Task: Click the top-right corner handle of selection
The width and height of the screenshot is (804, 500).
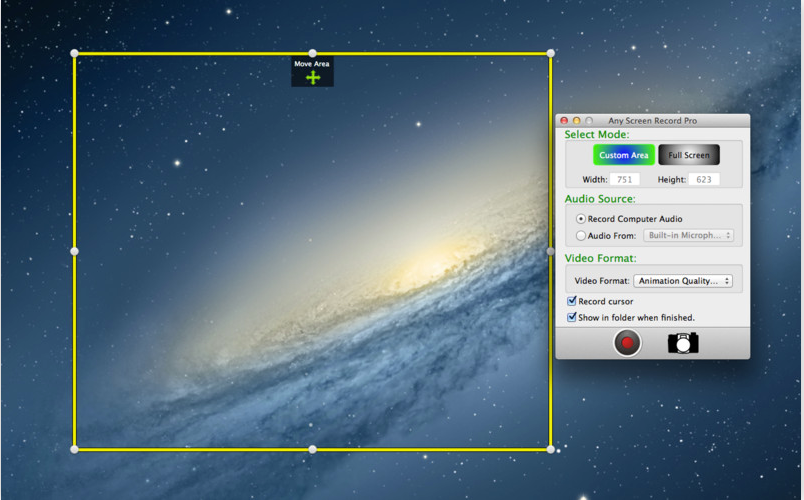Action: click(x=551, y=53)
